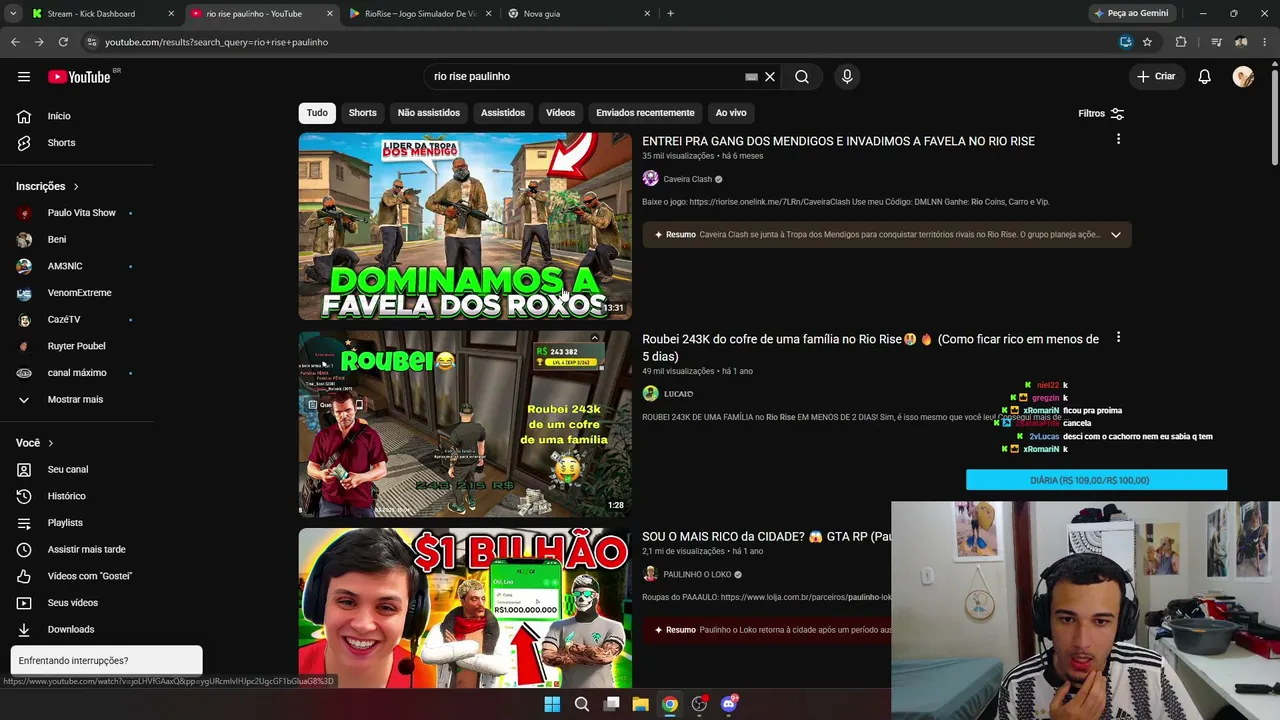Open more options for the Roubei 243K video
This screenshot has width=1280, height=720.
[1118, 338]
